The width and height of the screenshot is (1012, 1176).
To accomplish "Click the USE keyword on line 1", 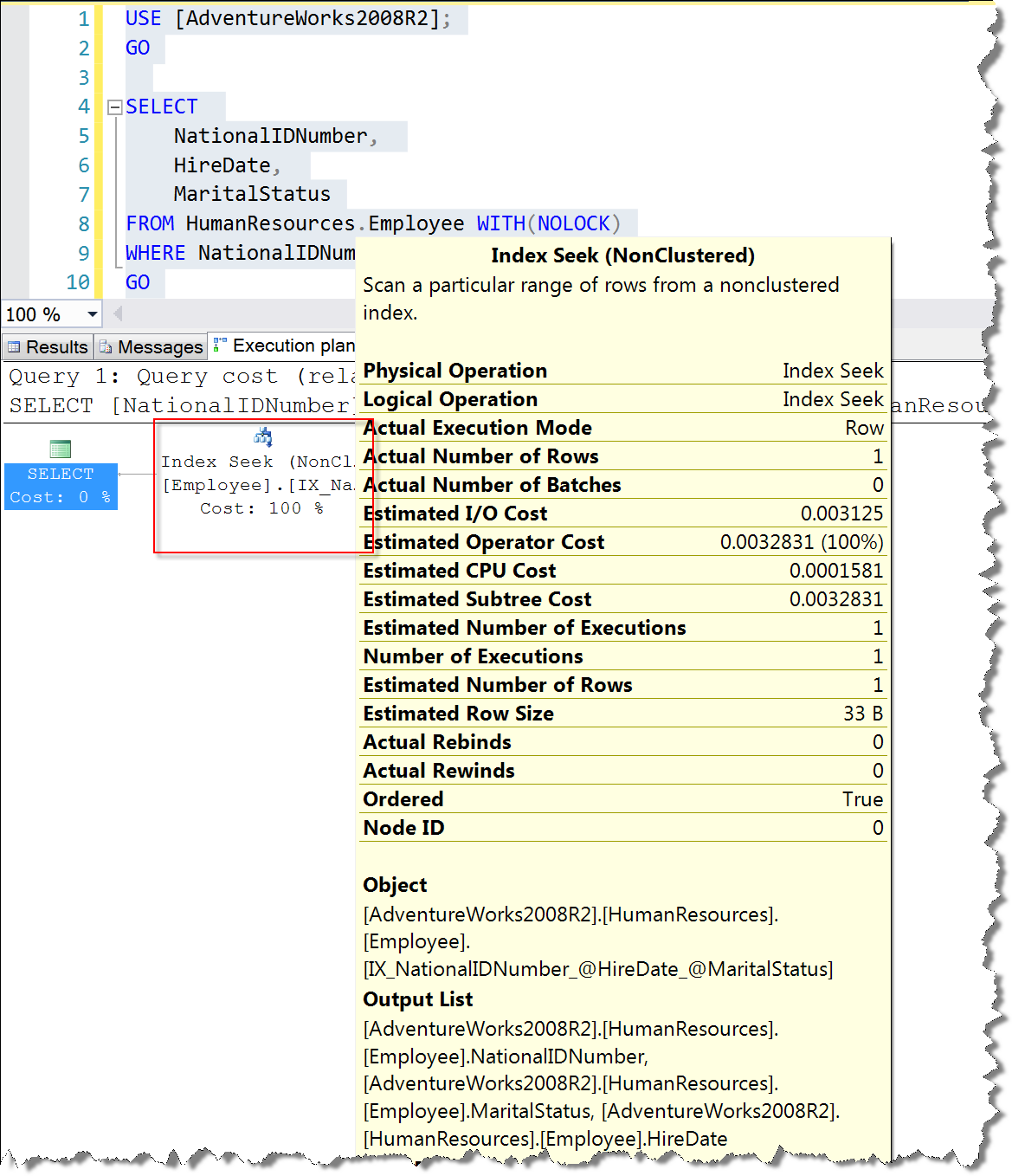I will click(144, 19).
